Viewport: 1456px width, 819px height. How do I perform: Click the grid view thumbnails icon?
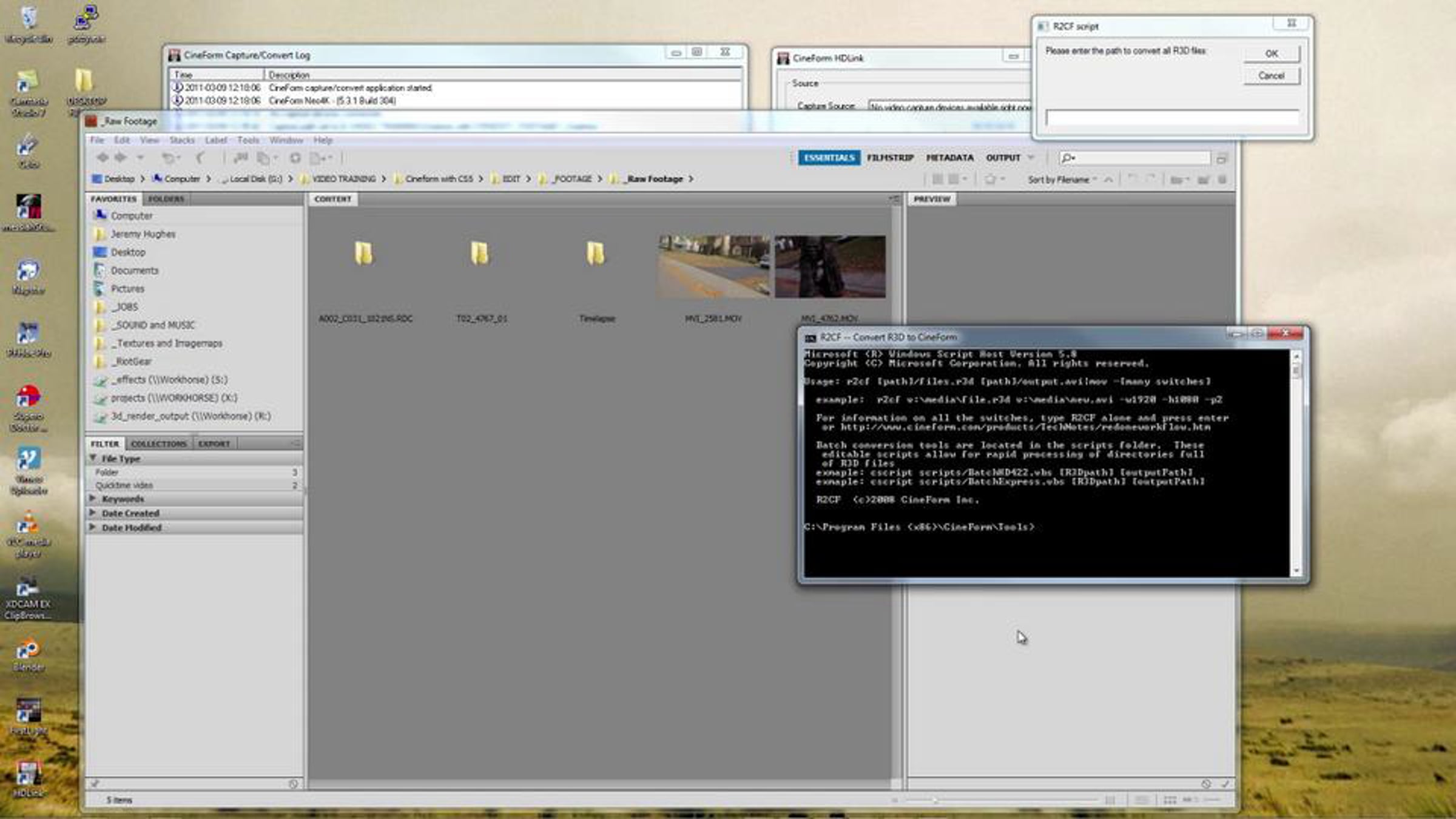point(1170,800)
